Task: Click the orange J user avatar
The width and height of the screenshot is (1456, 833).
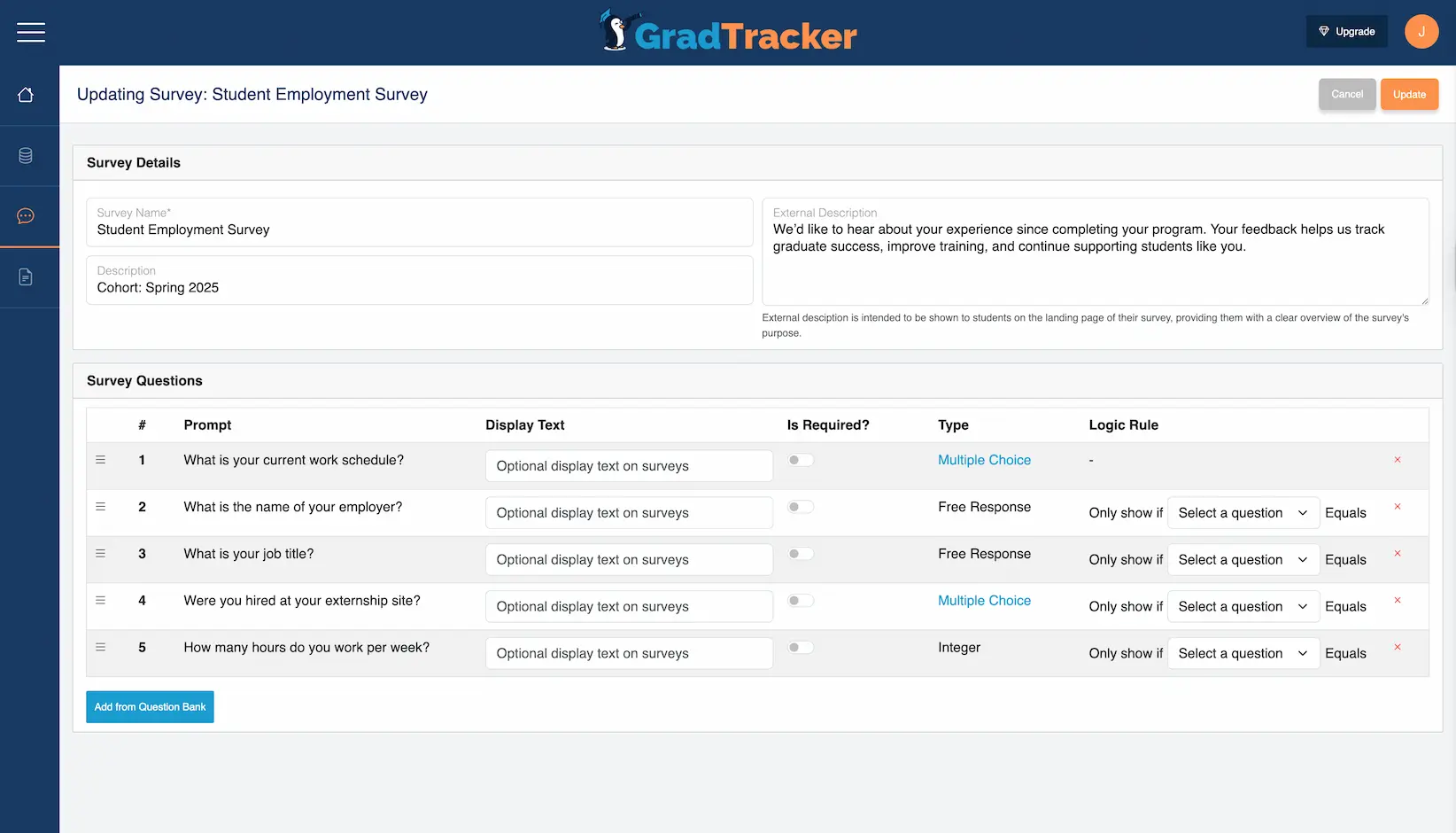Action: coord(1421,32)
